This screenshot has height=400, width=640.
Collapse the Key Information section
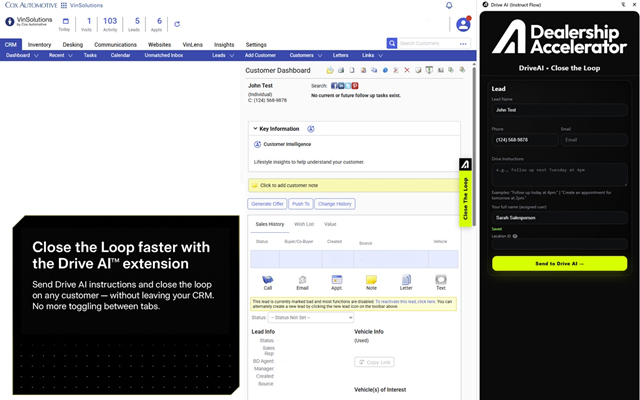(255, 129)
